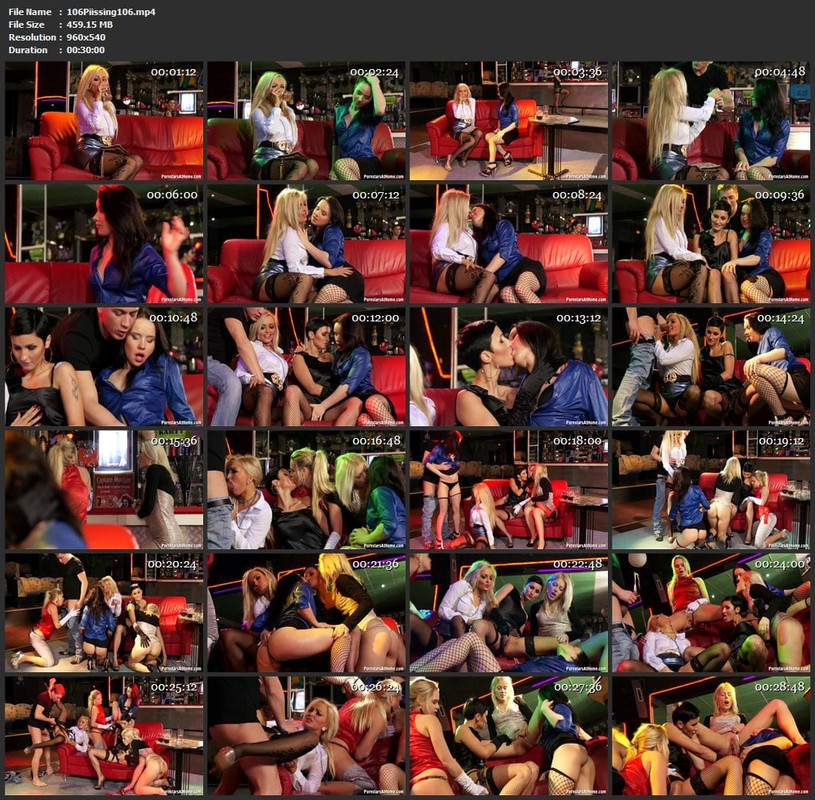Click the resolution value 960x540
The width and height of the screenshot is (815, 800).
[86, 37]
